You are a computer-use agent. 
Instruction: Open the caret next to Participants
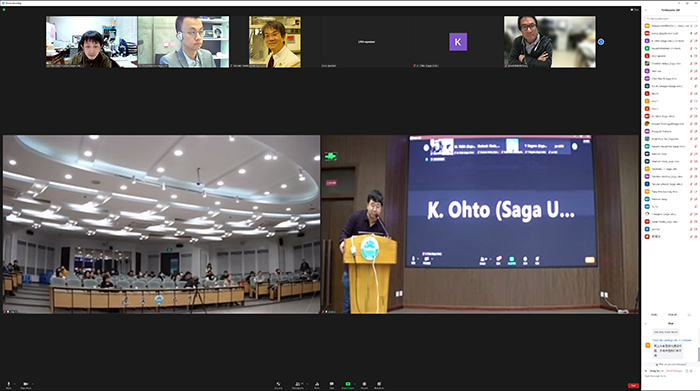pyautogui.click(x=308, y=384)
